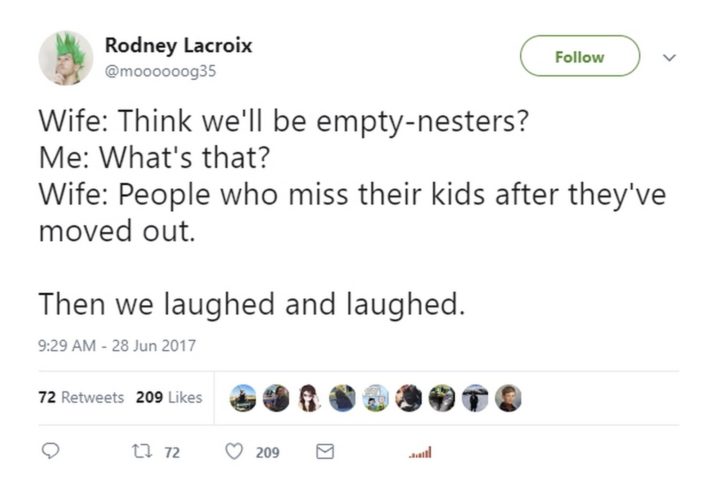720x494 pixels.
Task: Click the first liker avatar in the row
Action: tap(243, 398)
